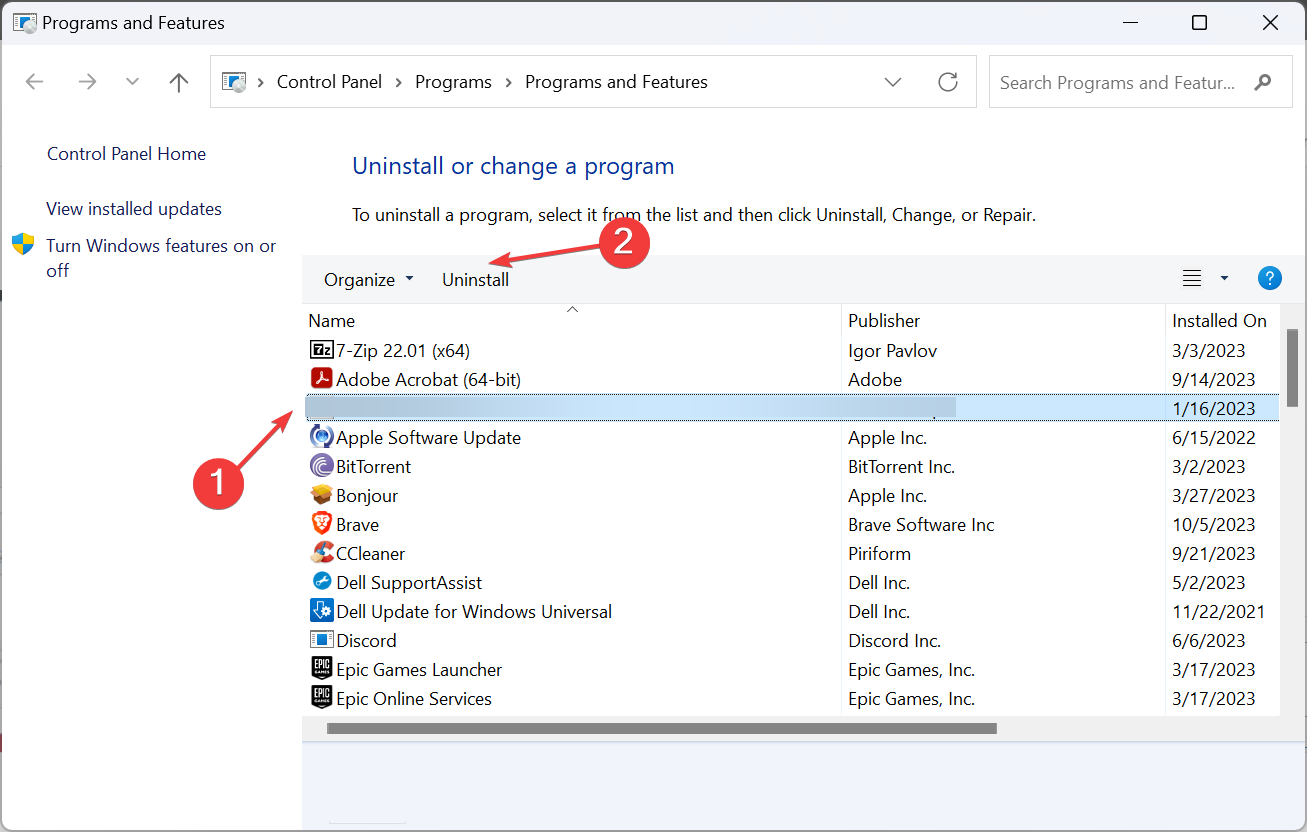The width and height of the screenshot is (1307, 832).
Task: Click the Epic Online Services icon
Action: coord(321,698)
